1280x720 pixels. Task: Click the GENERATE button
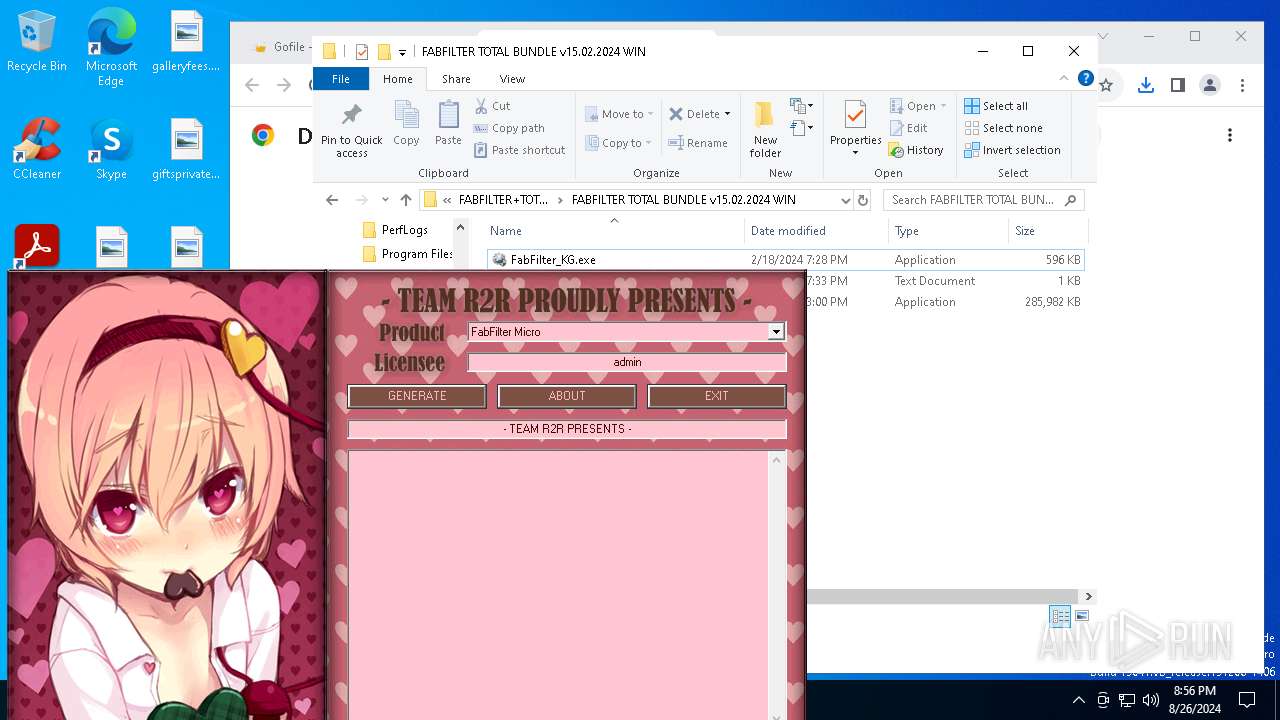tap(417, 396)
